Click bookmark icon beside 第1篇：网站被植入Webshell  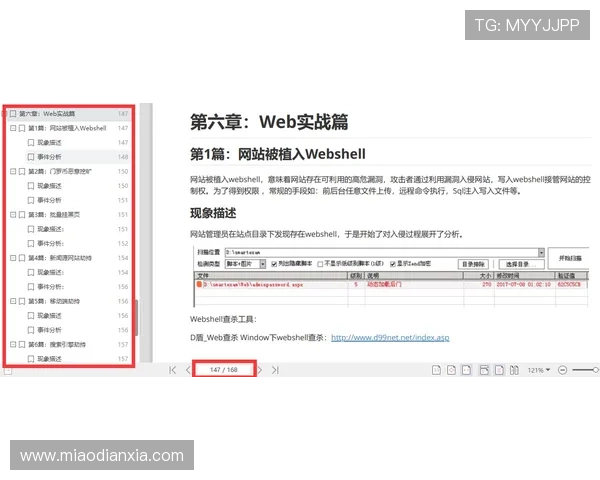[x=22, y=128]
